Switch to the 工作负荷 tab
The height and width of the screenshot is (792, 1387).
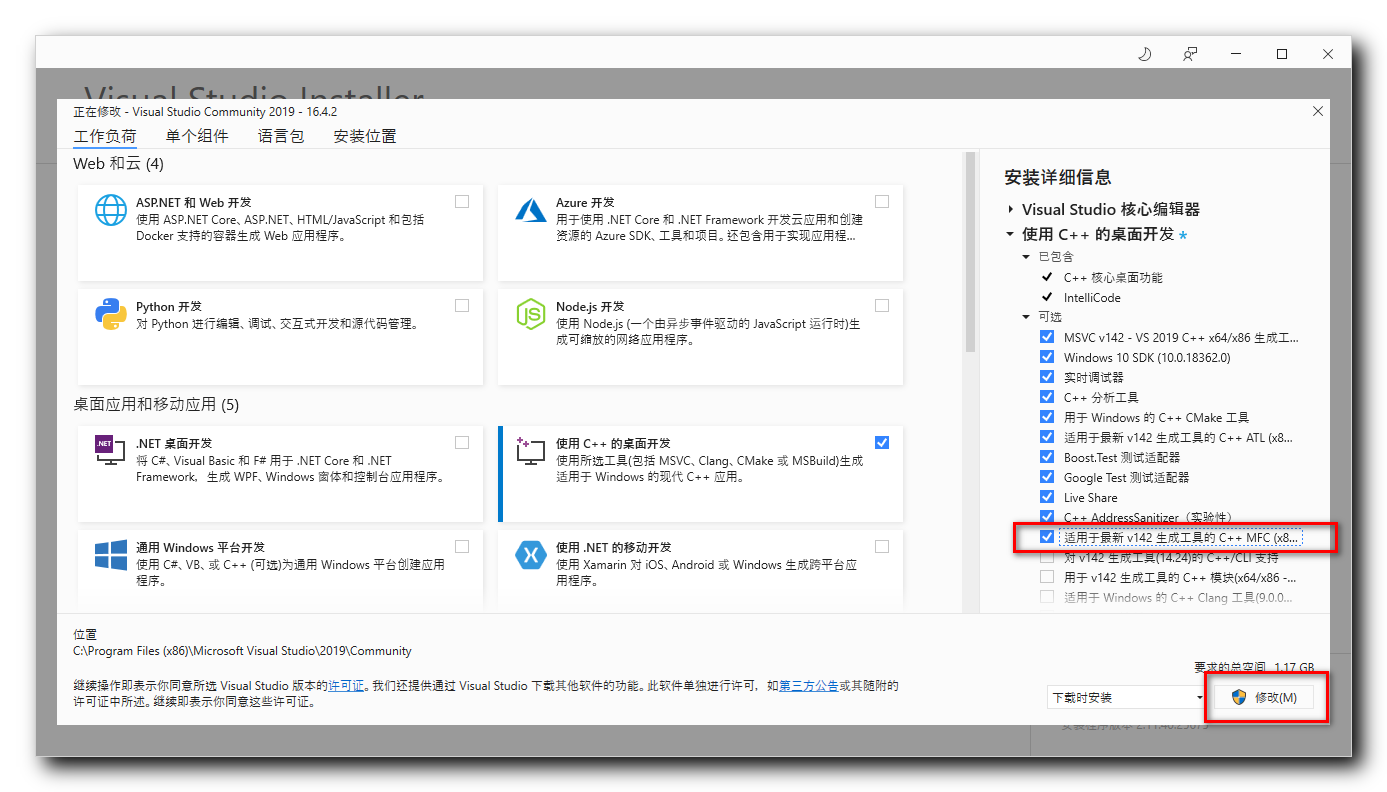(105, 136)
